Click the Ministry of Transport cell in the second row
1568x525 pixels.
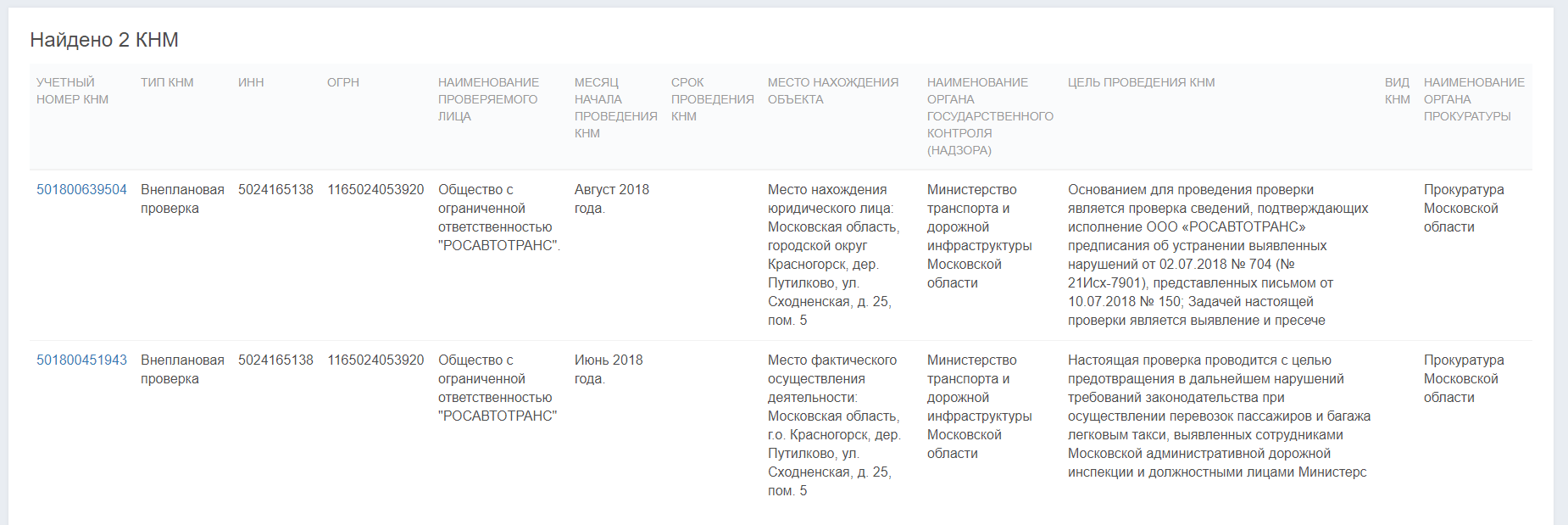[980, 407]
